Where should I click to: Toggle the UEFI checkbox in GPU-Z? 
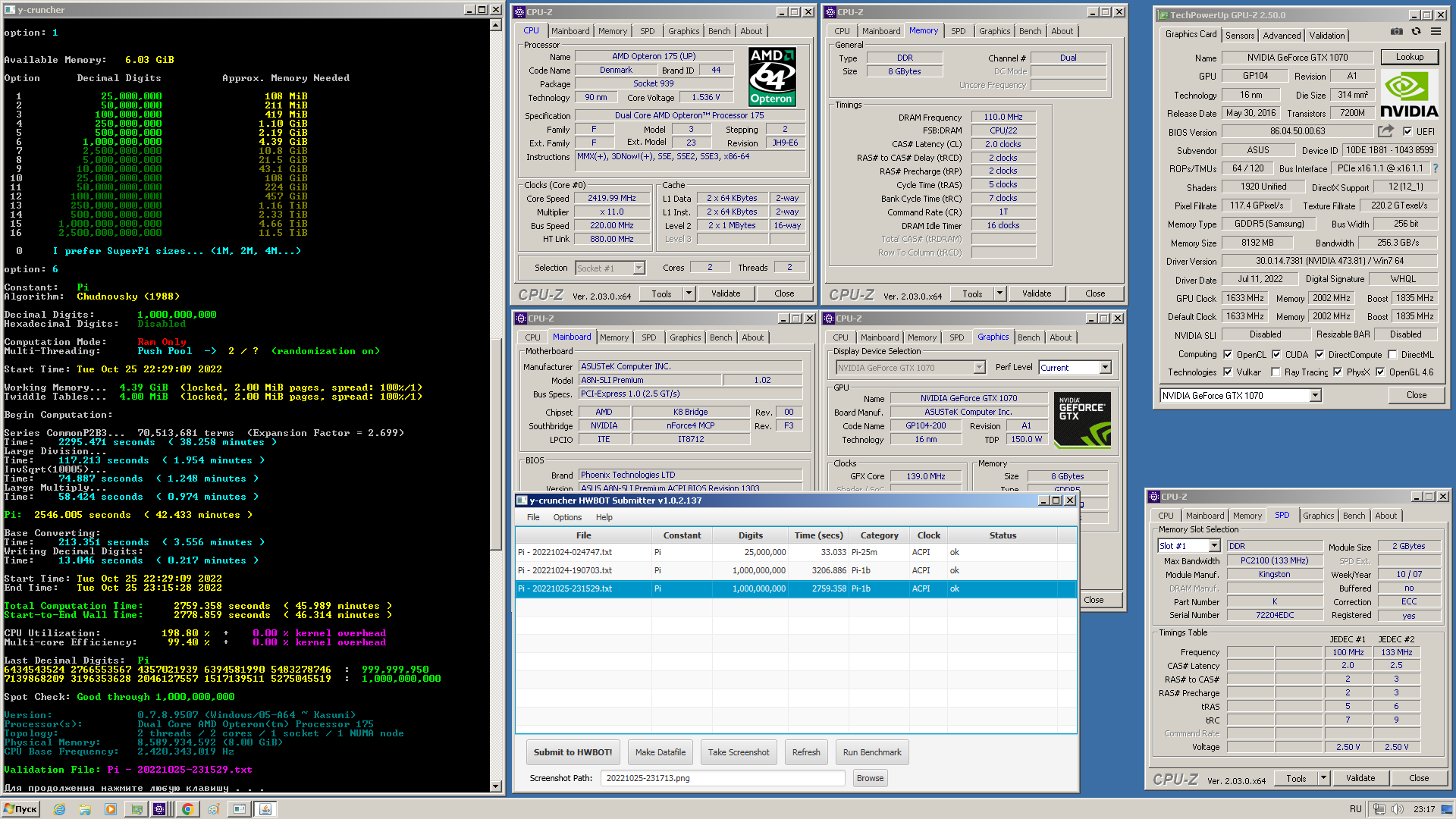[1407, 131]
